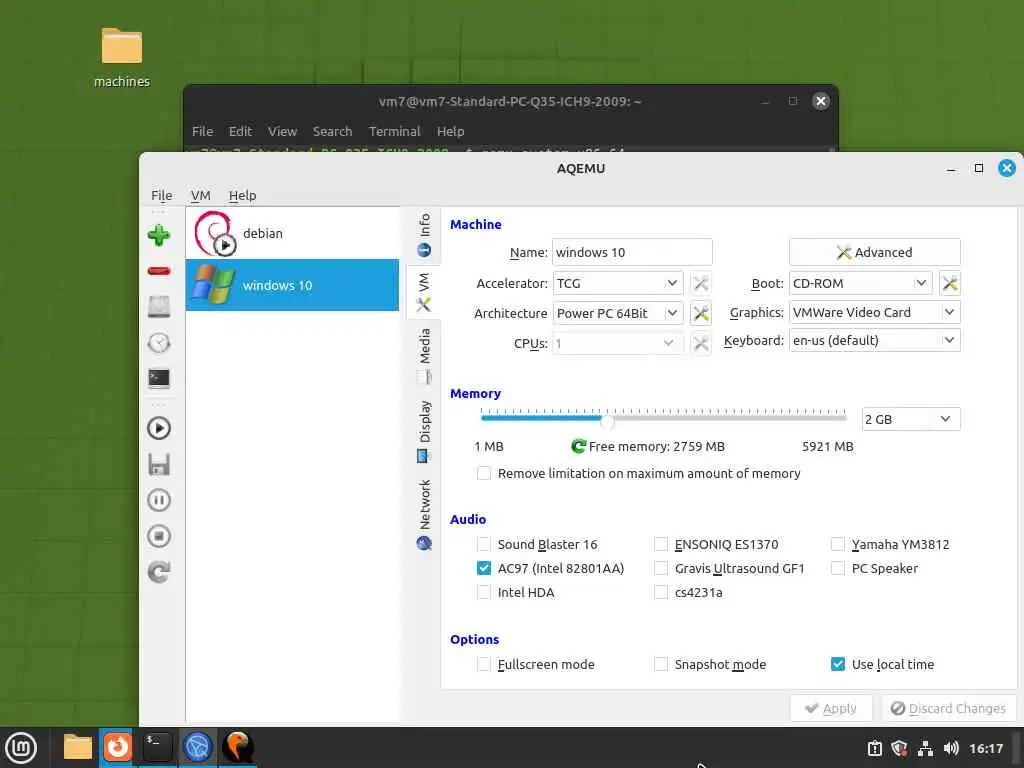
Task: Click the Firefox taskbar icon
Action: click(x=117, y=747)
